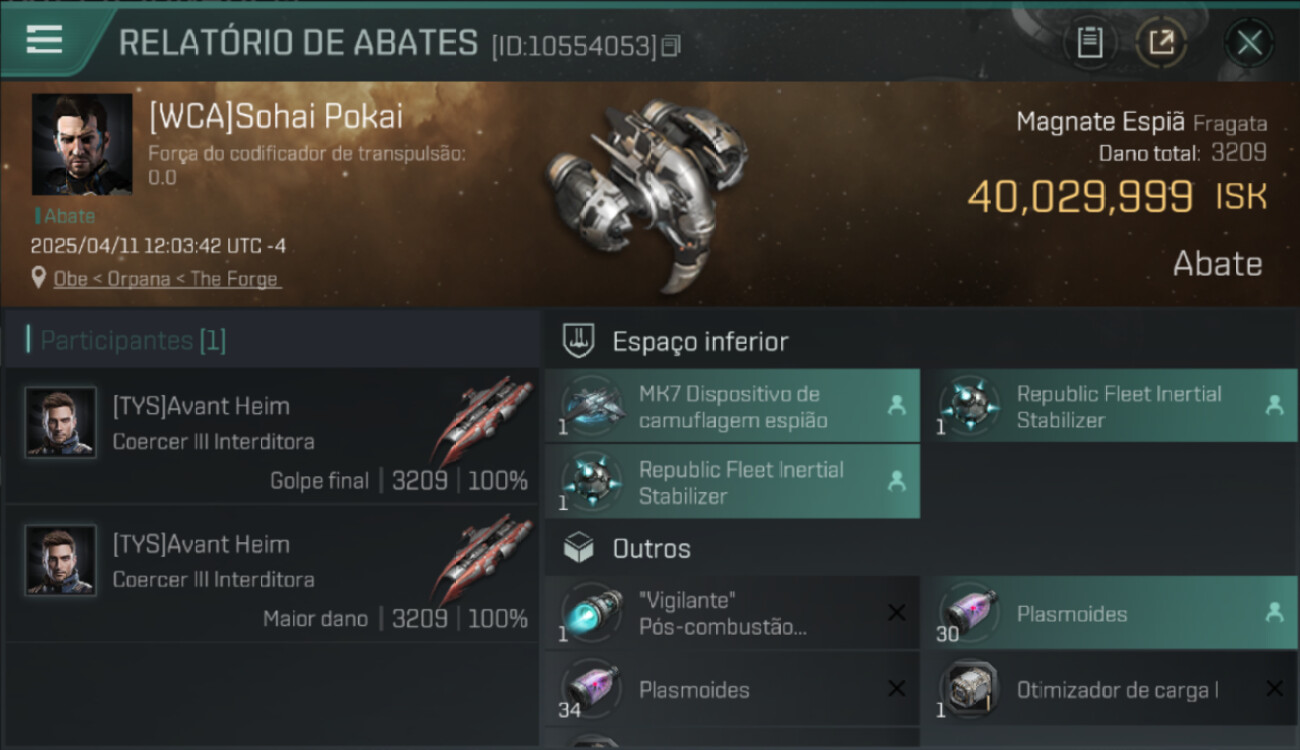Click Sohai Pokai's character portrait

tap(82, 144)
